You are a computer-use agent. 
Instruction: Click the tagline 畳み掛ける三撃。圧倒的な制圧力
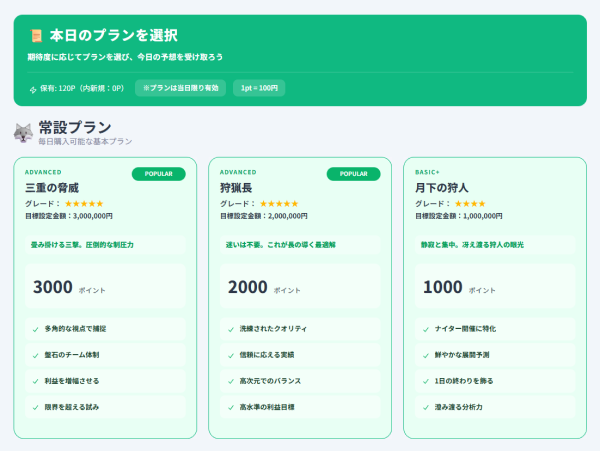coord(82,245)
